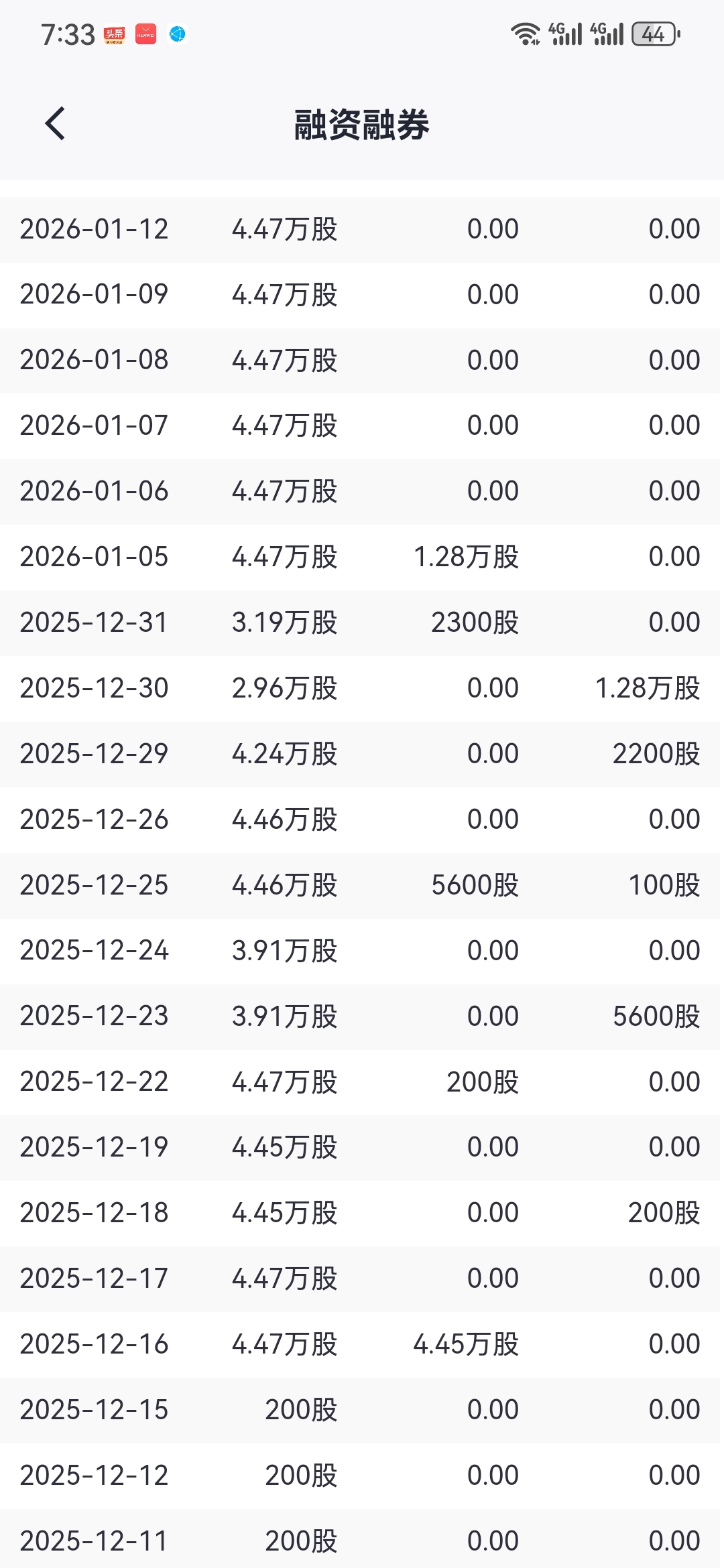Tap the Toutiao notification icon in status bar

(x=114, y=34)
